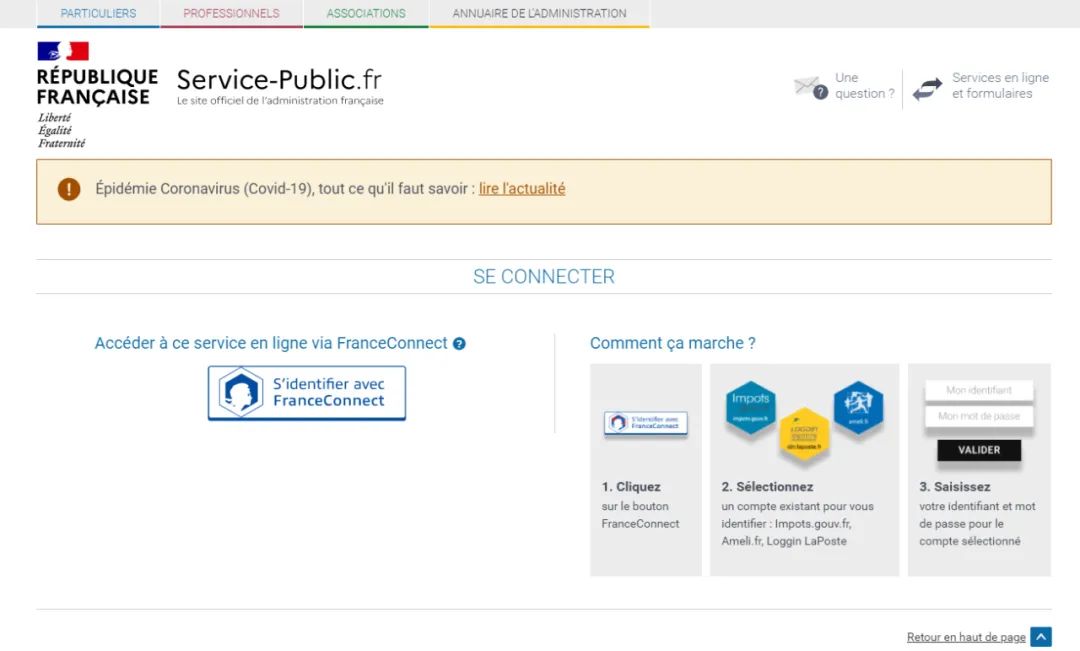Click 'Retour en haut de page' link
Image resolution: width=1080 pixels, height=651 pixels.
(x=966, y=637)
